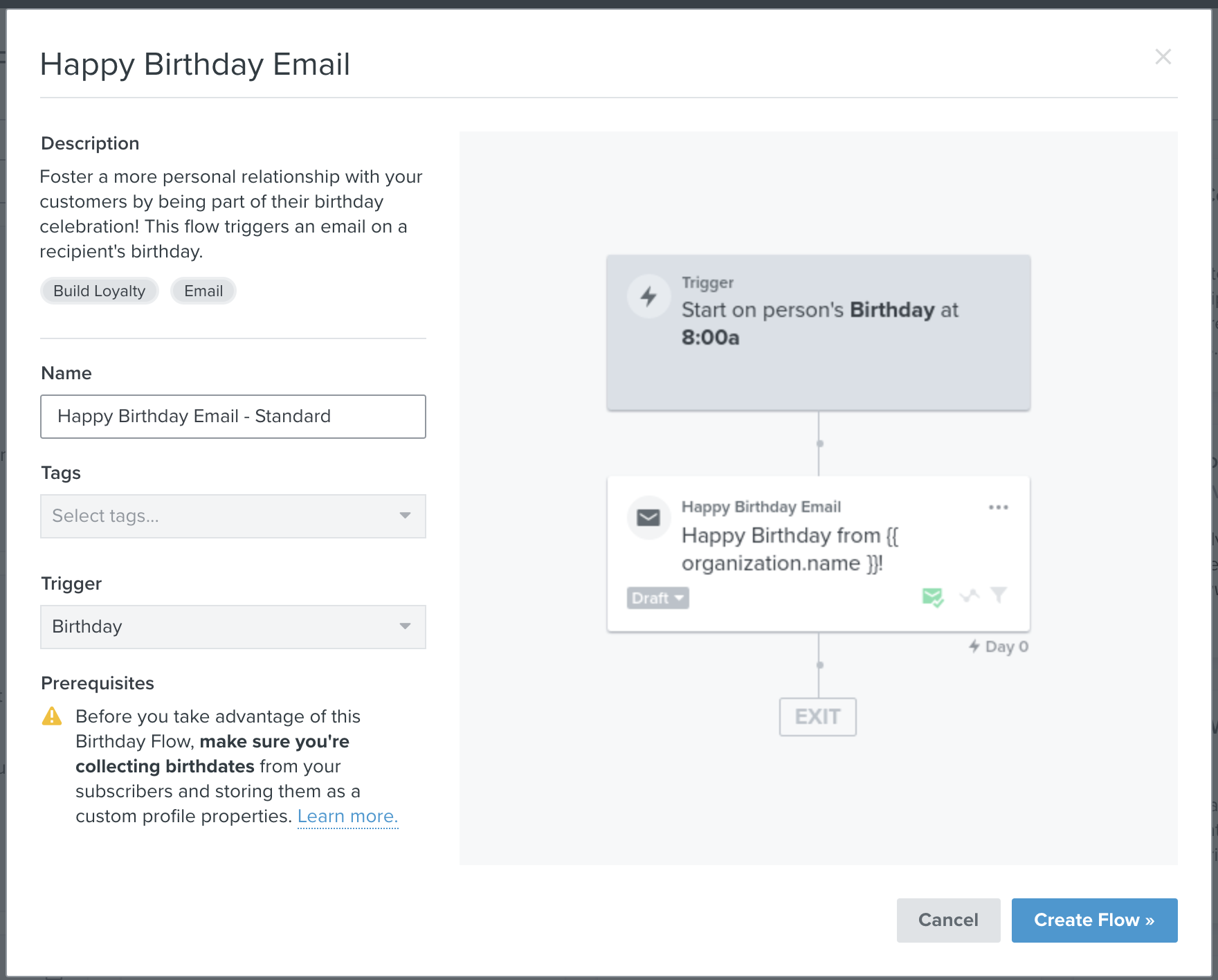Image resolution: width=1218 pixels, height=980 pixels.
Task: Click the green email checkmark icon
Action: [x=932, y=597]
